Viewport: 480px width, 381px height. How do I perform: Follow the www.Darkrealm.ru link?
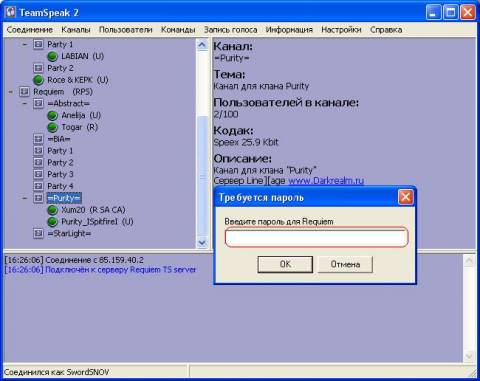tap(326, 181)
